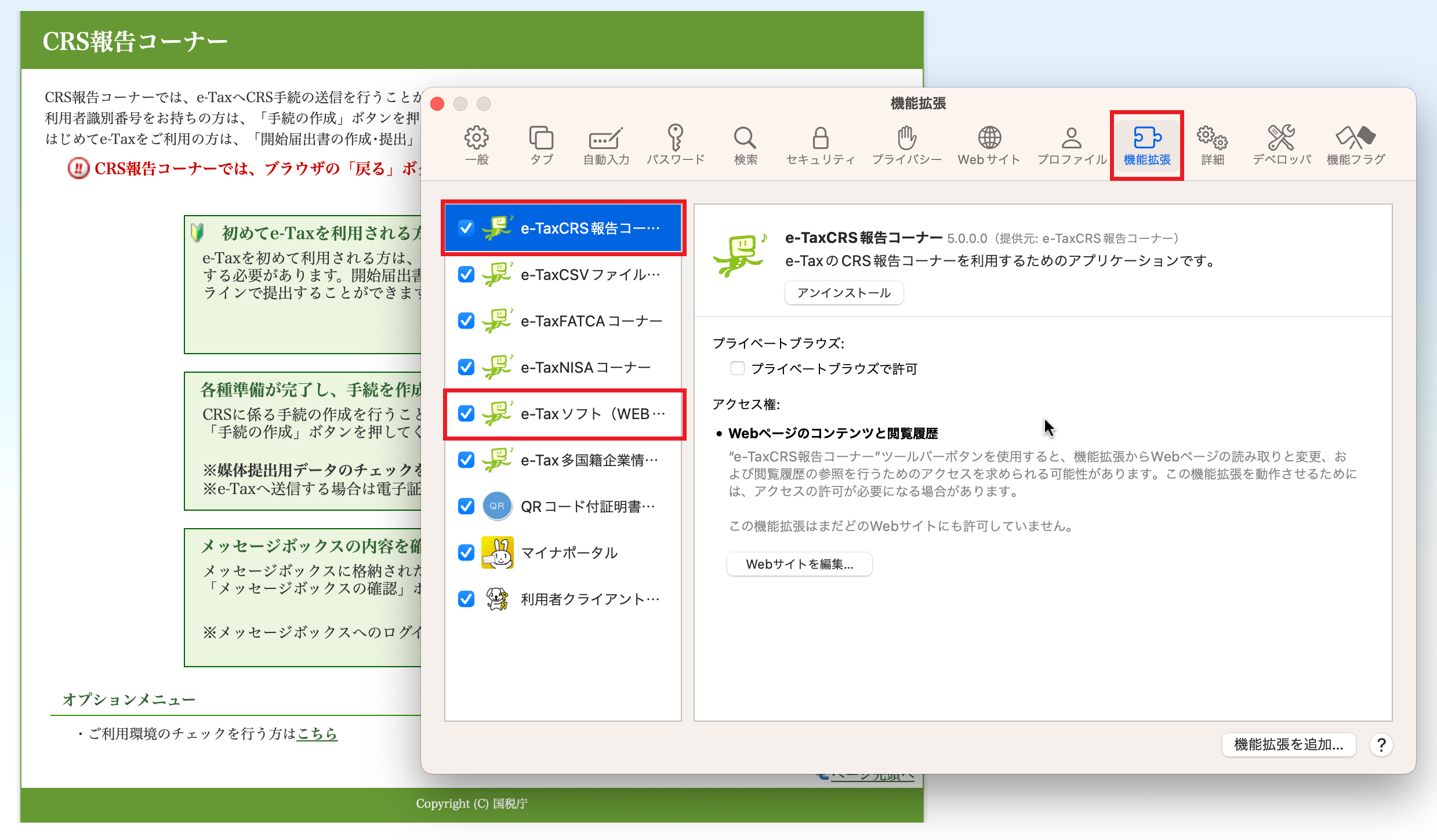This screenshot has height=840, width=1437.
Task: Click the 利用者クライアント dog icon
Action: click(498, 599)
